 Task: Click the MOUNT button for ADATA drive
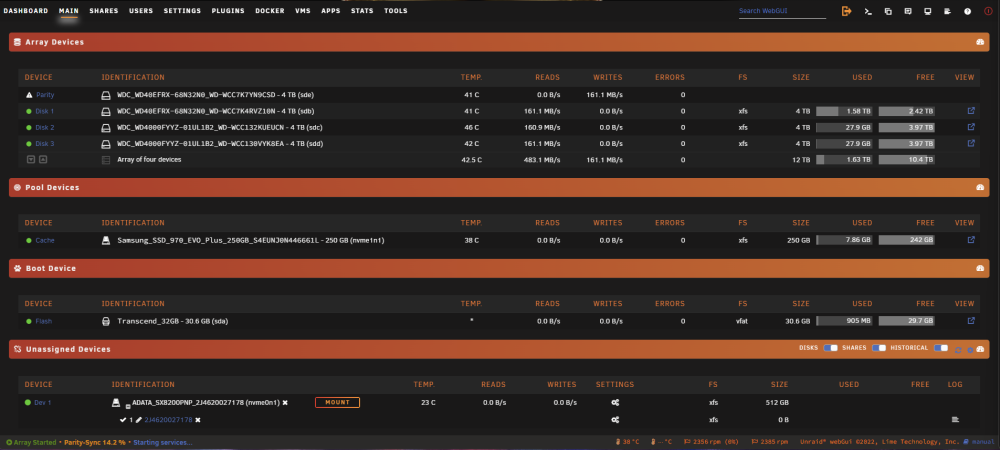point(337,402)
